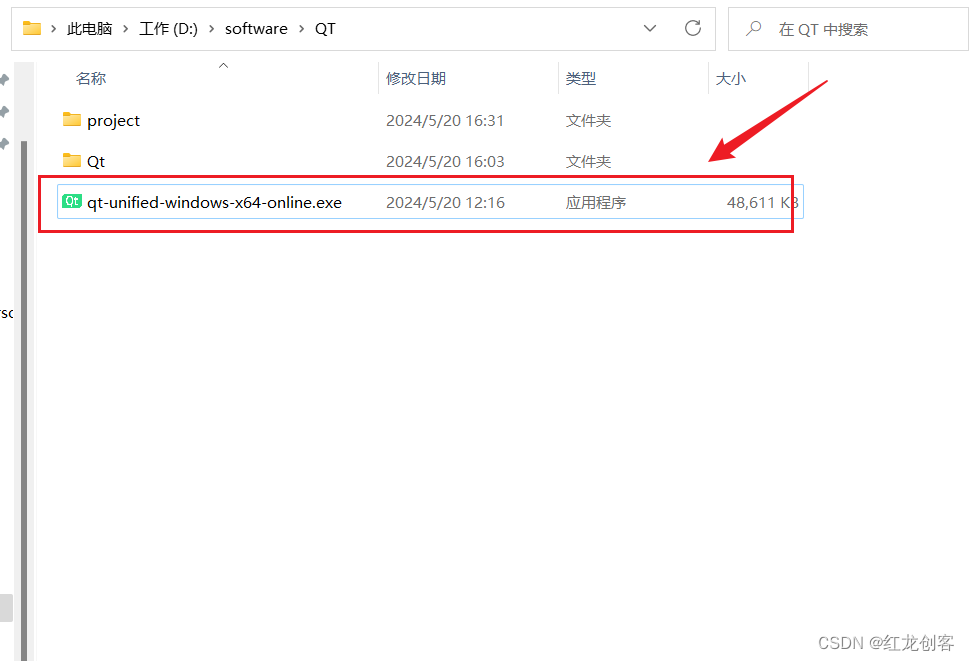Click date 2024/5/20 16:03
970x661 pixels.
(445, 161)
